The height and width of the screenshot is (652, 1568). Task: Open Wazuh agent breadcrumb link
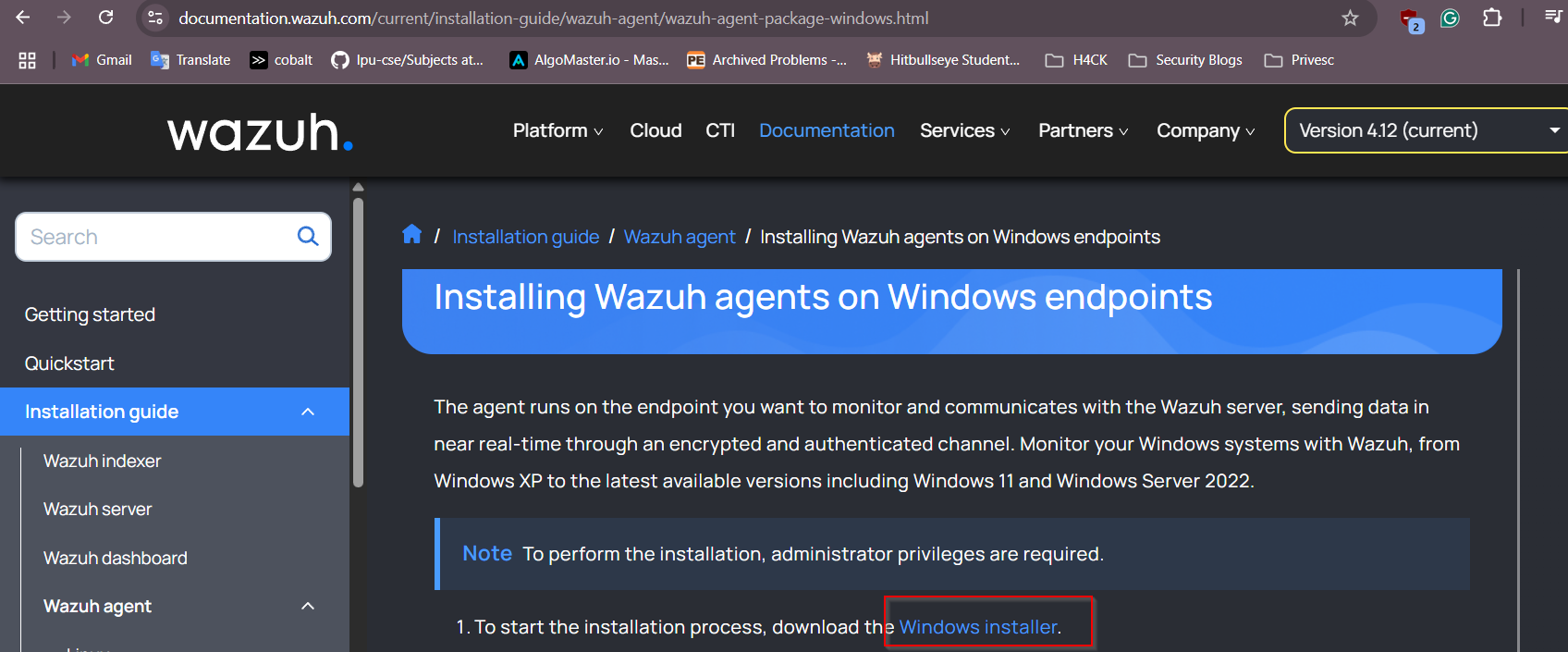pyautogui.click(x=680, y=237)
